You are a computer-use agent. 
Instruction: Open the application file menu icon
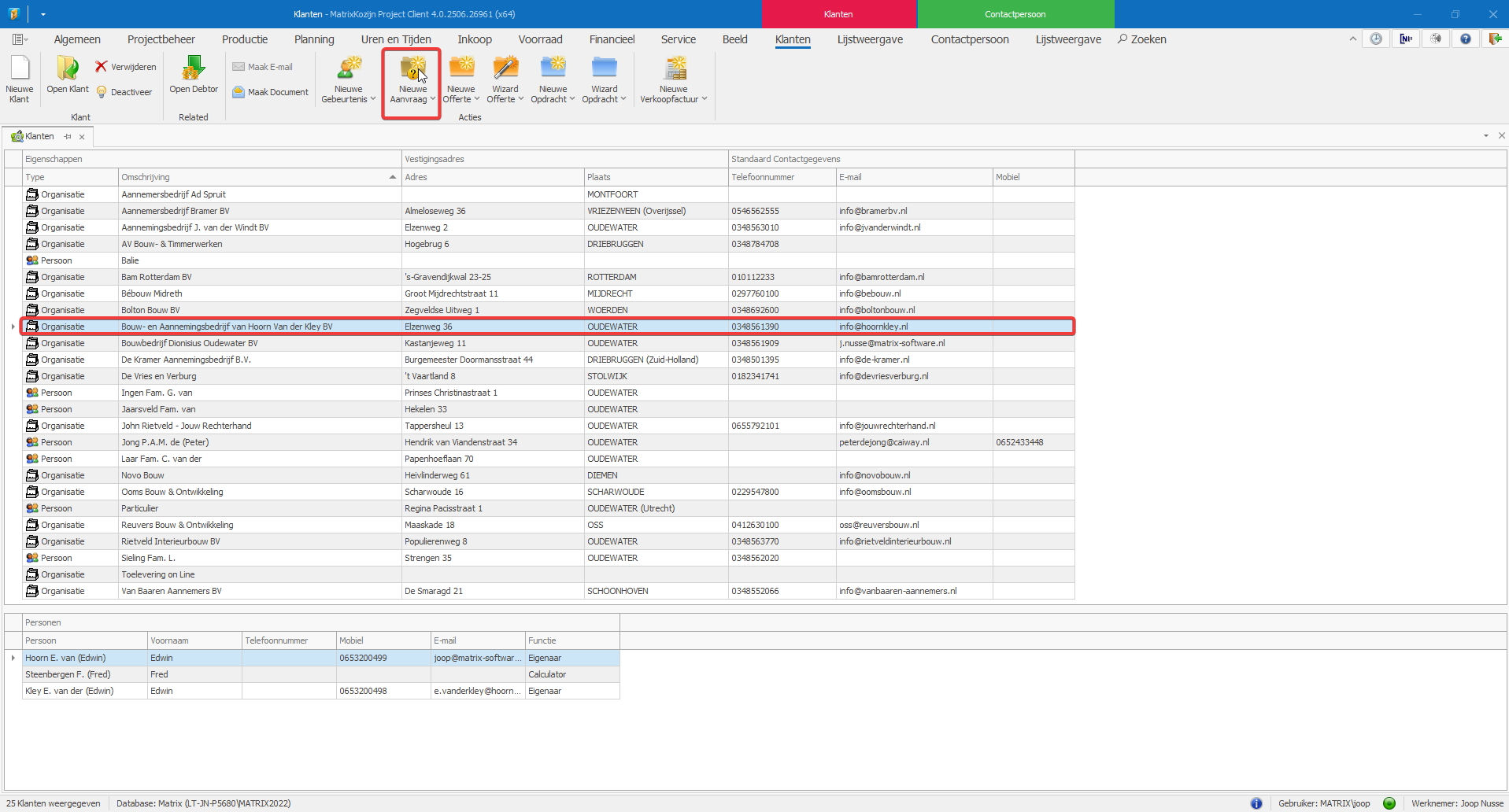[19, 39]
